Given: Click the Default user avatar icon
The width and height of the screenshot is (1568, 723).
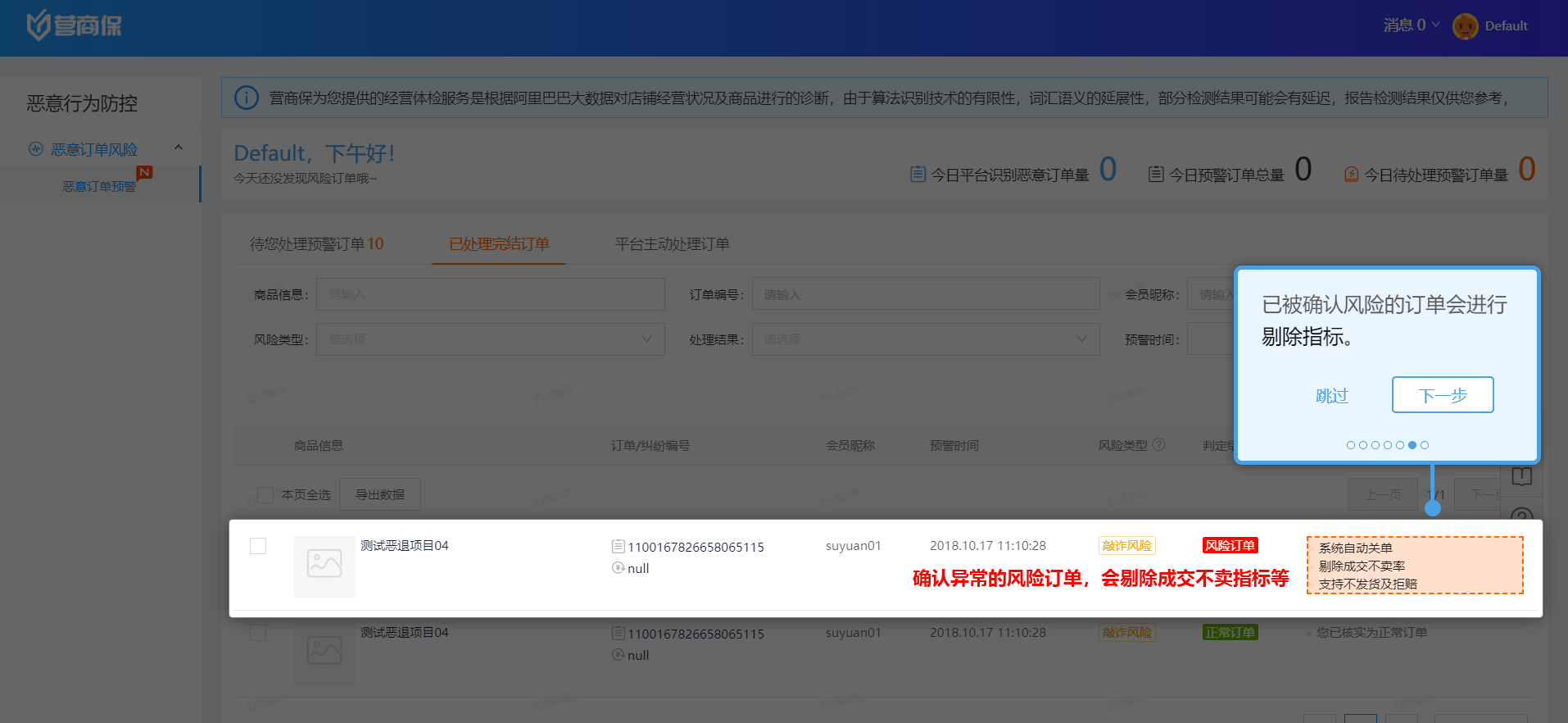Looking at the screenshot, I should click(x=1465, y=26).
